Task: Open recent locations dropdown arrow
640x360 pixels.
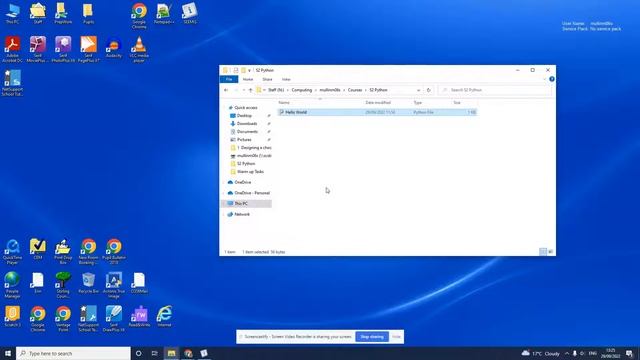Action: 244,90
